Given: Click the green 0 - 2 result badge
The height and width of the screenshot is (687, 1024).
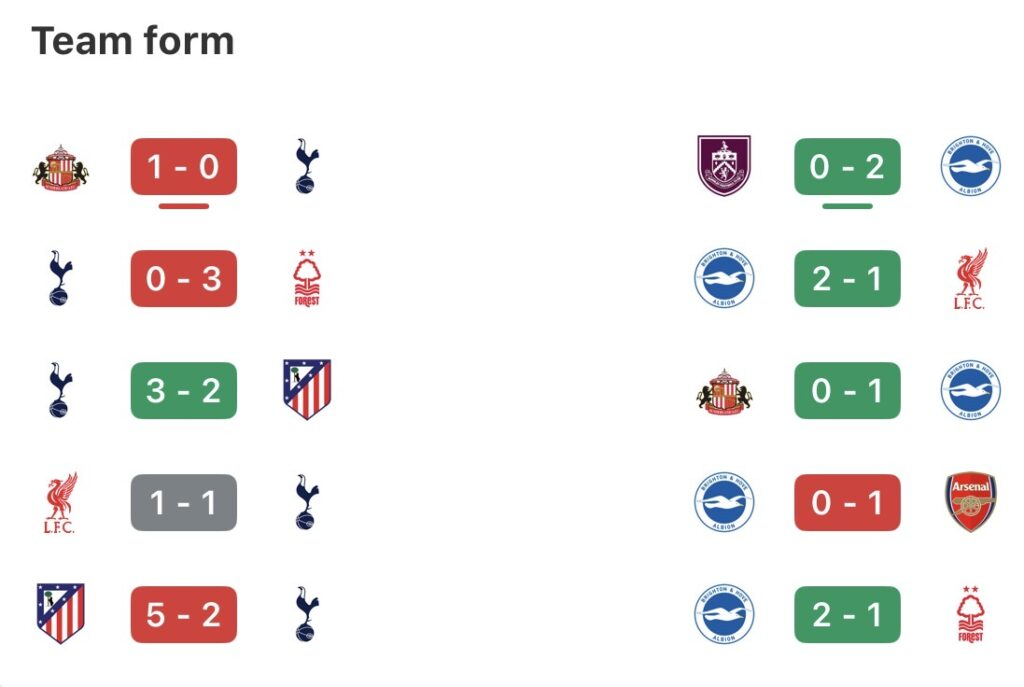Looking at the screenshot, I should (847, 167).
